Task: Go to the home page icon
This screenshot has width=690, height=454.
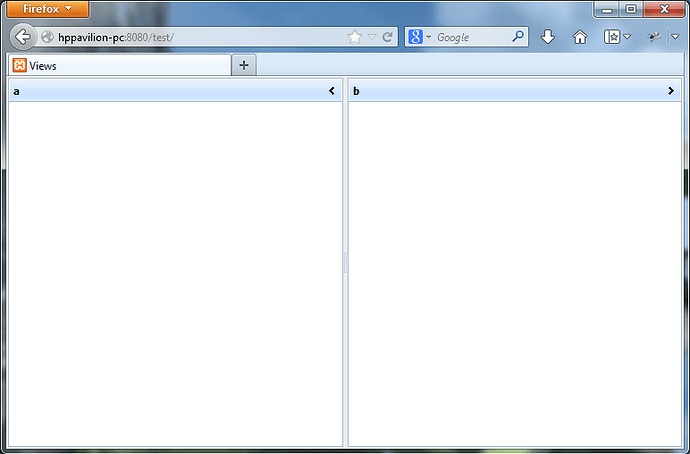Action: (580, 37)
